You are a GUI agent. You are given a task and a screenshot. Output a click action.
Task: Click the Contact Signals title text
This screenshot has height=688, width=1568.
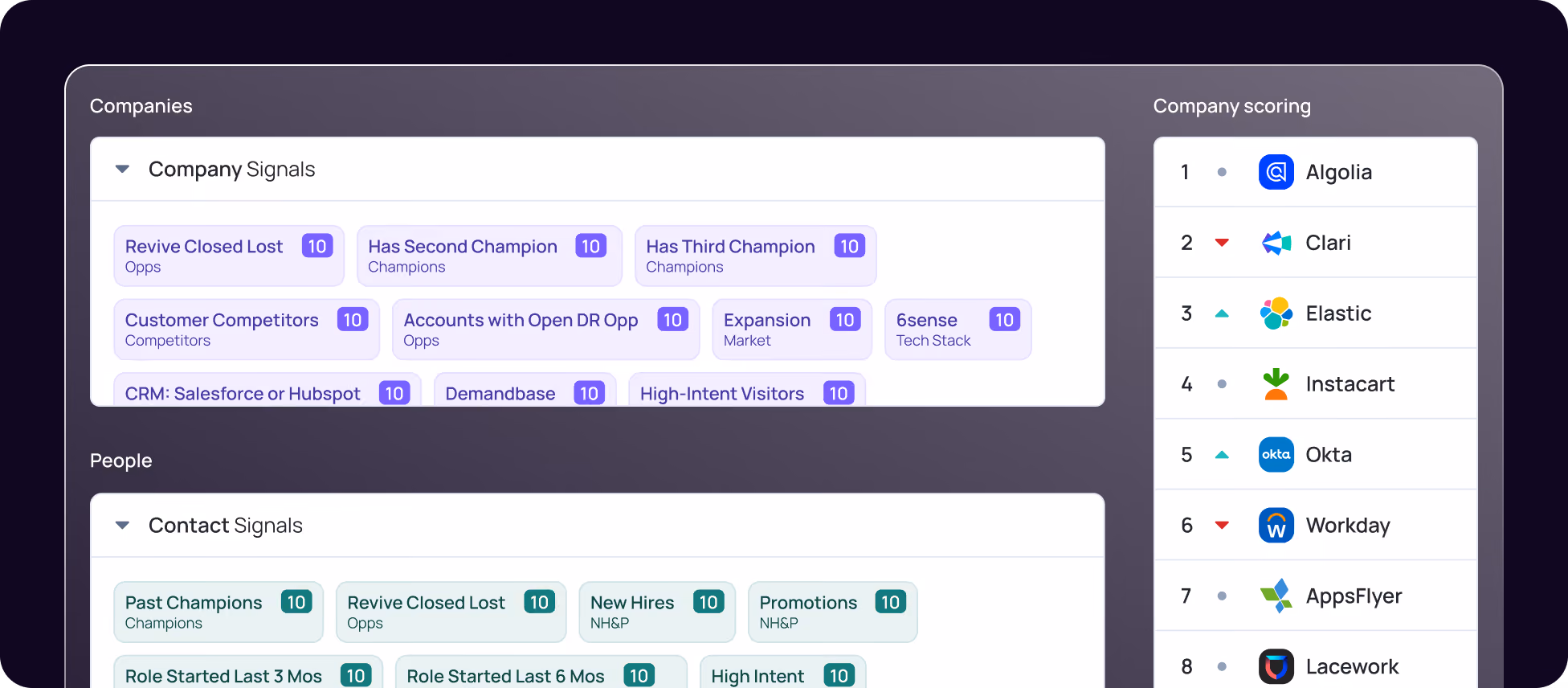pyautogui.click(x=226, y=526)
